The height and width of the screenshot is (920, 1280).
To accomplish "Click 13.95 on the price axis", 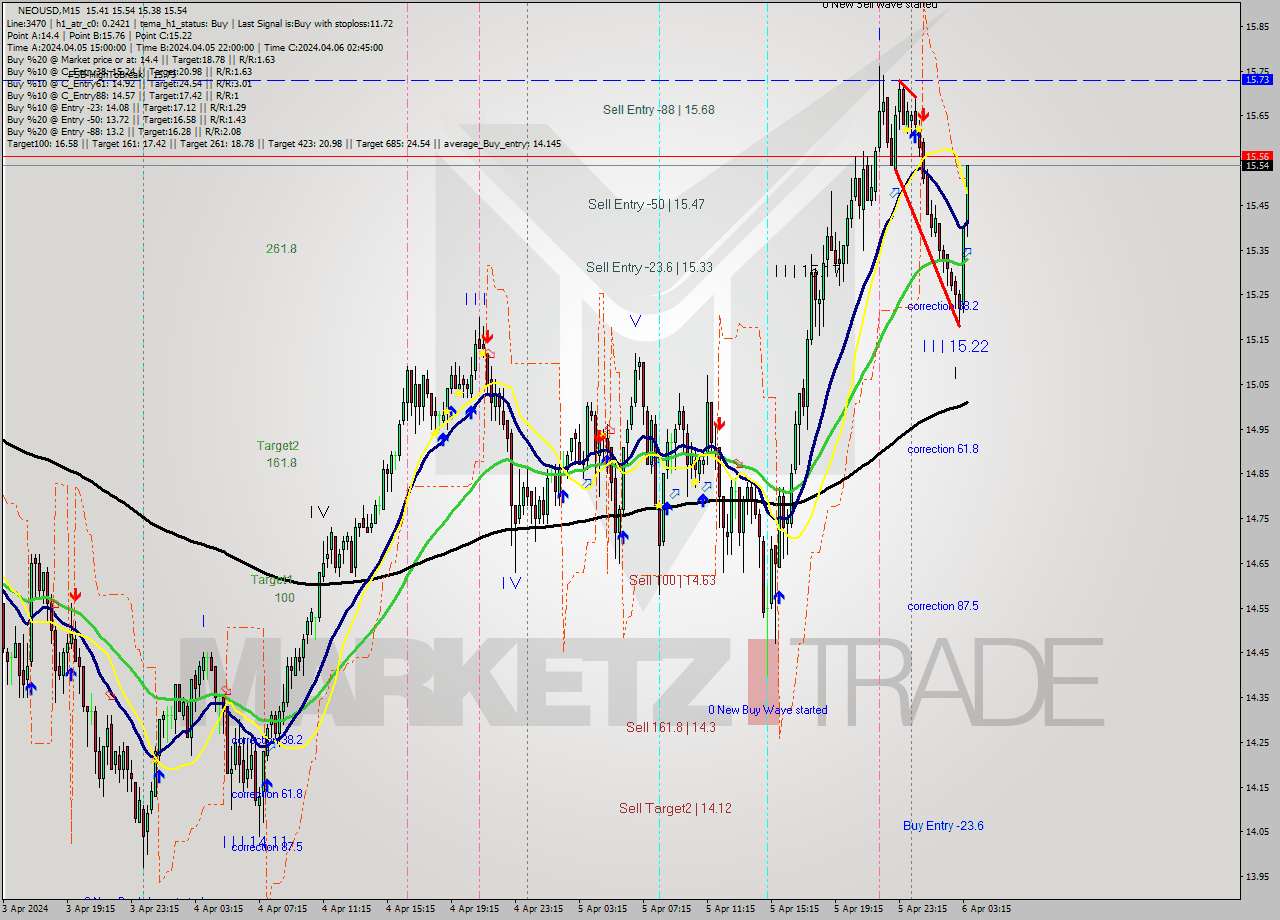I will coord(1257,876).
